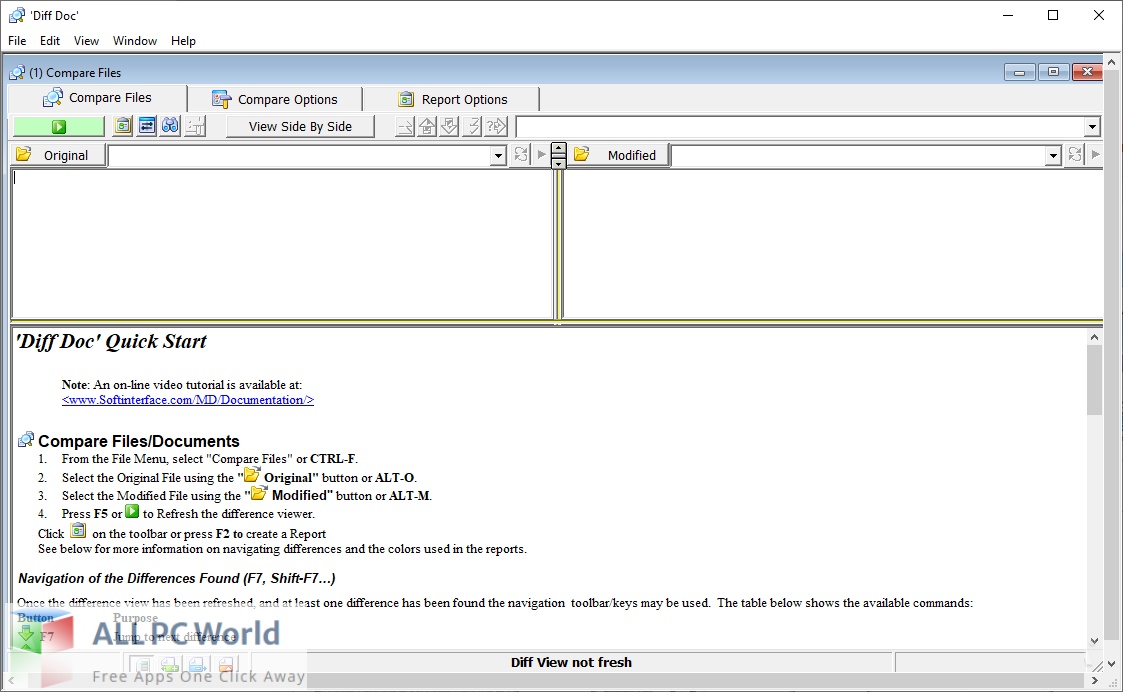
Task: Open the Softinterface documentation link
Action: 188,400
